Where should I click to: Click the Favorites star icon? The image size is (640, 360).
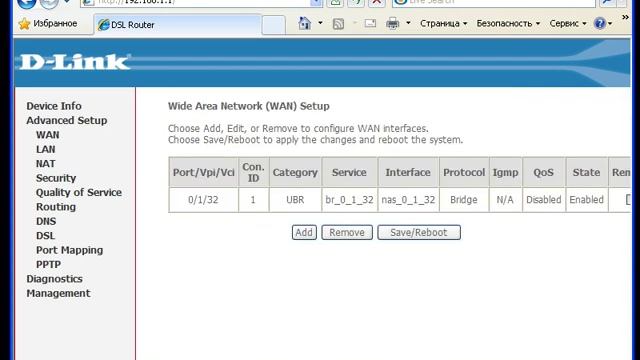24,24
